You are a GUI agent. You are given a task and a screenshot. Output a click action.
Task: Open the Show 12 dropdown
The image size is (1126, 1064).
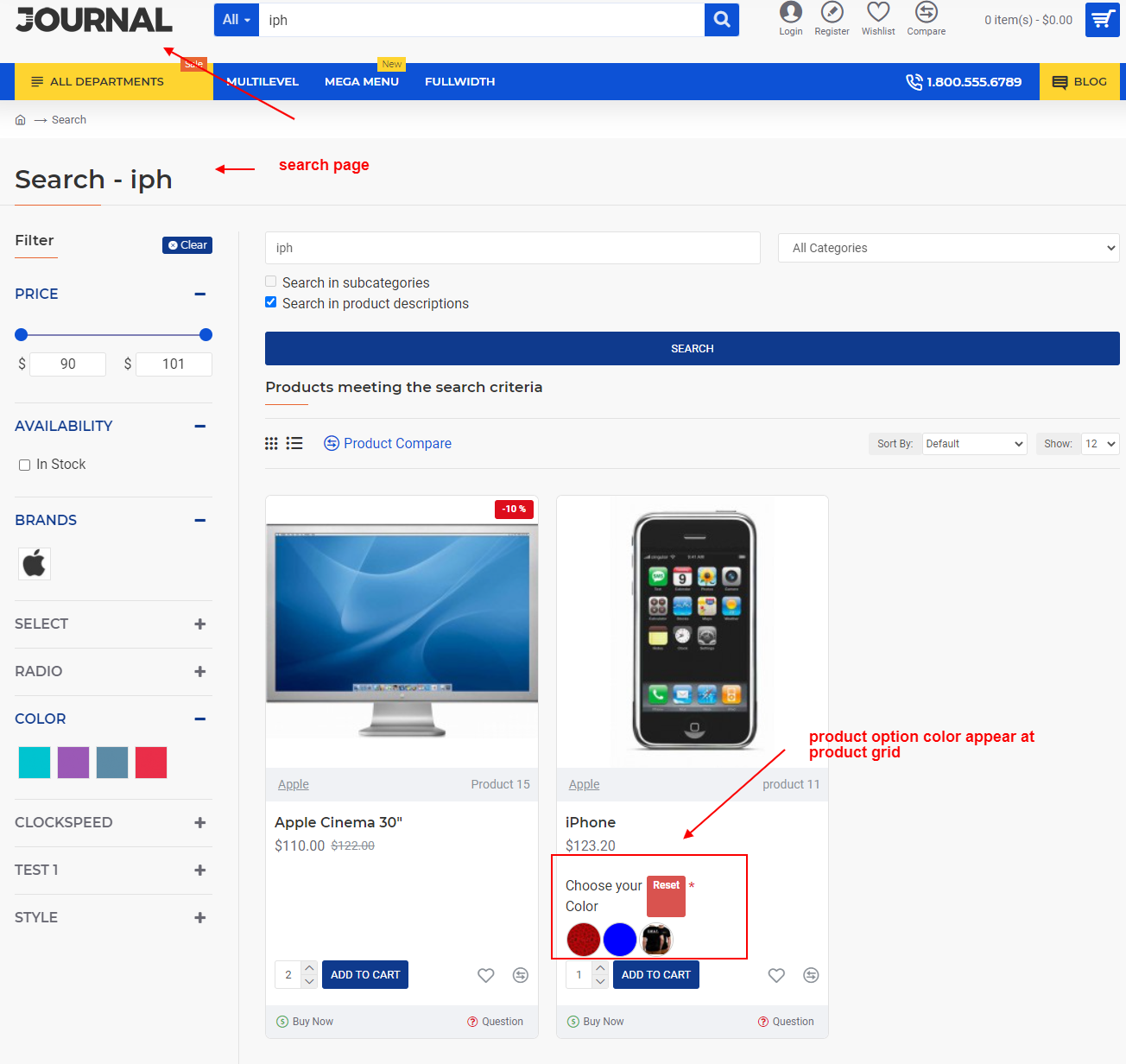click(x=1100, y=444)
